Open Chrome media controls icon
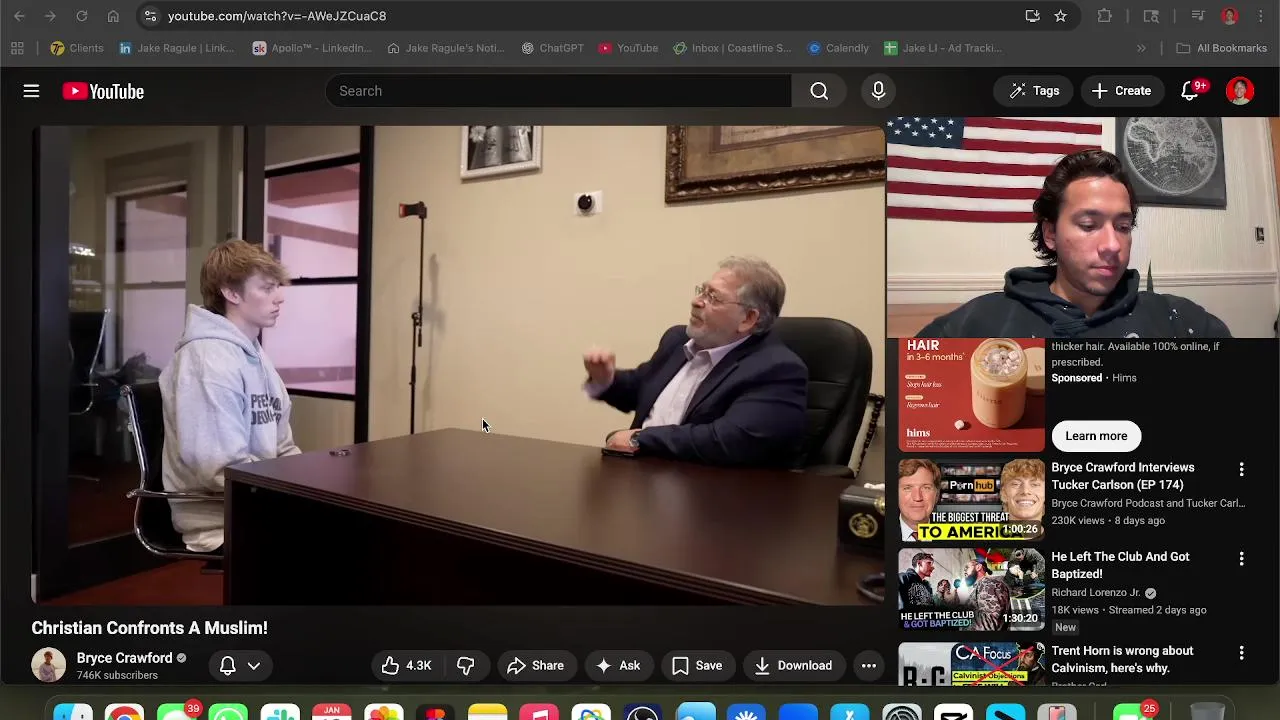Image resolution: width=1280 pixels, height=720 pixels. pyautogui.click(x=1198, y=16)
